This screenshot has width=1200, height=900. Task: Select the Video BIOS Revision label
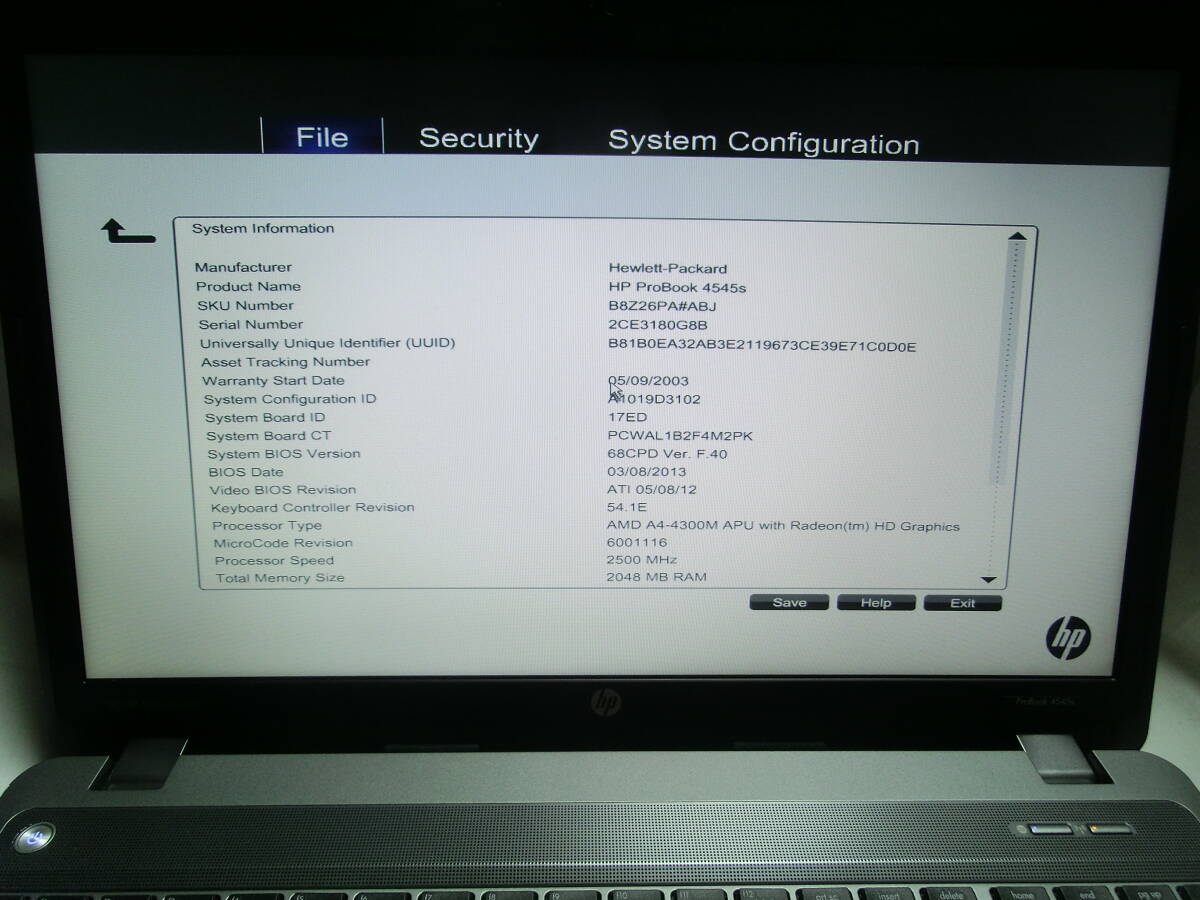point(283,490)
